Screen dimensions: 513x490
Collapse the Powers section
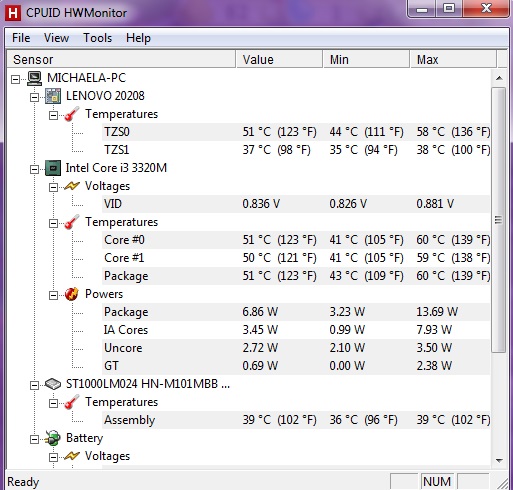click(53, 295)
